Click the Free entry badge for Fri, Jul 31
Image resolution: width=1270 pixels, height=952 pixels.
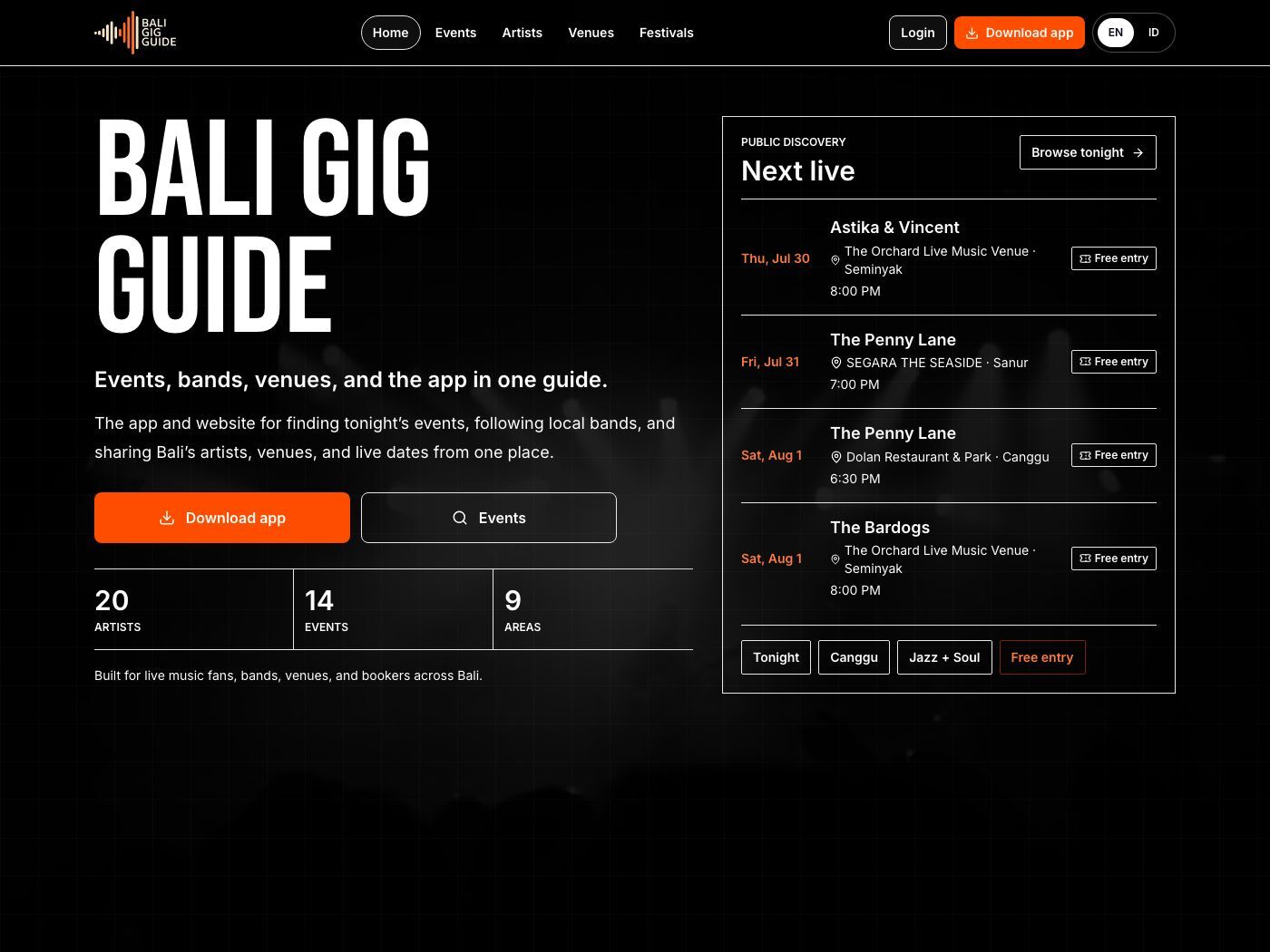(1114, 362)
